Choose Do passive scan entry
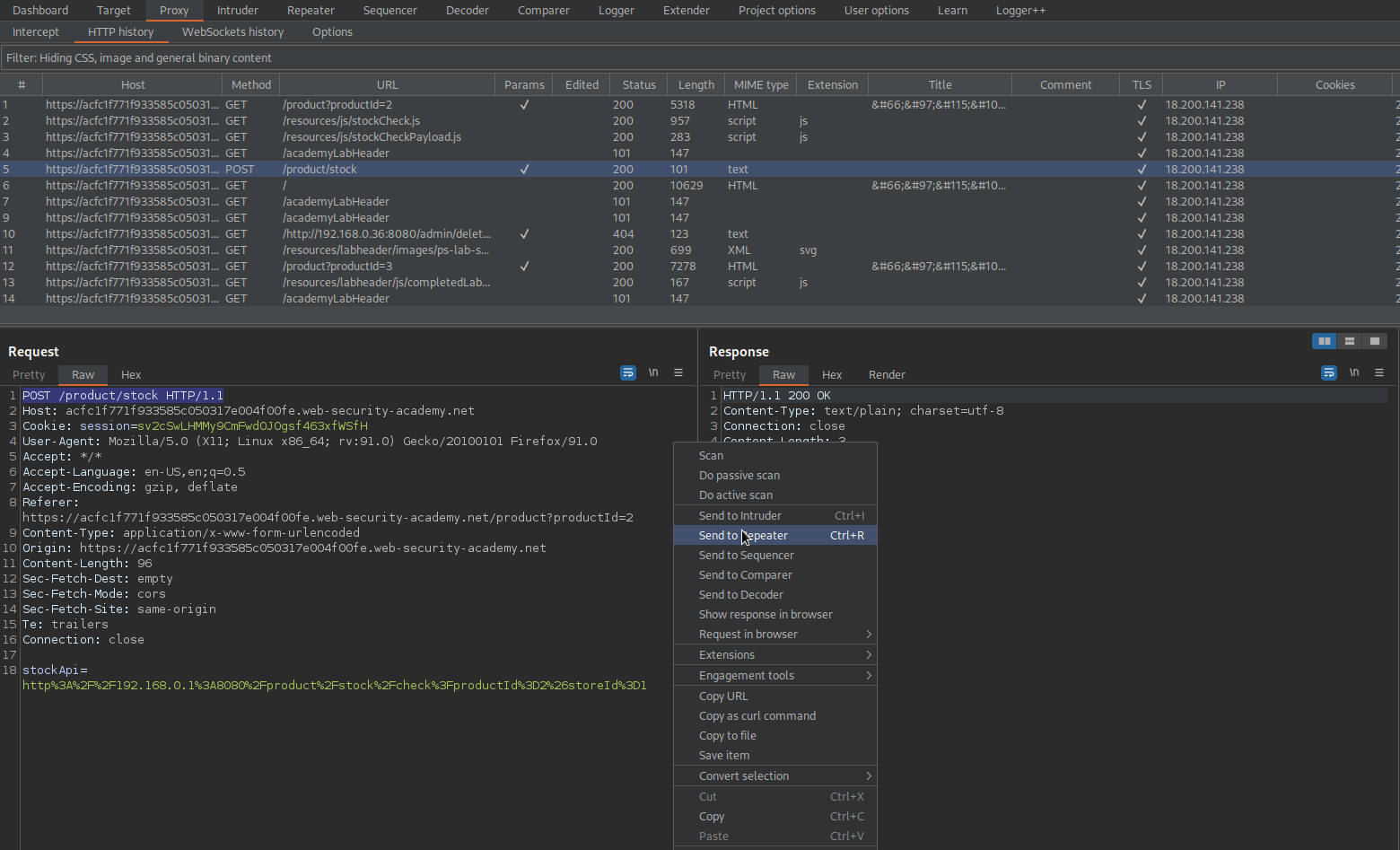1400x850 pixels. tap(775, 476)
